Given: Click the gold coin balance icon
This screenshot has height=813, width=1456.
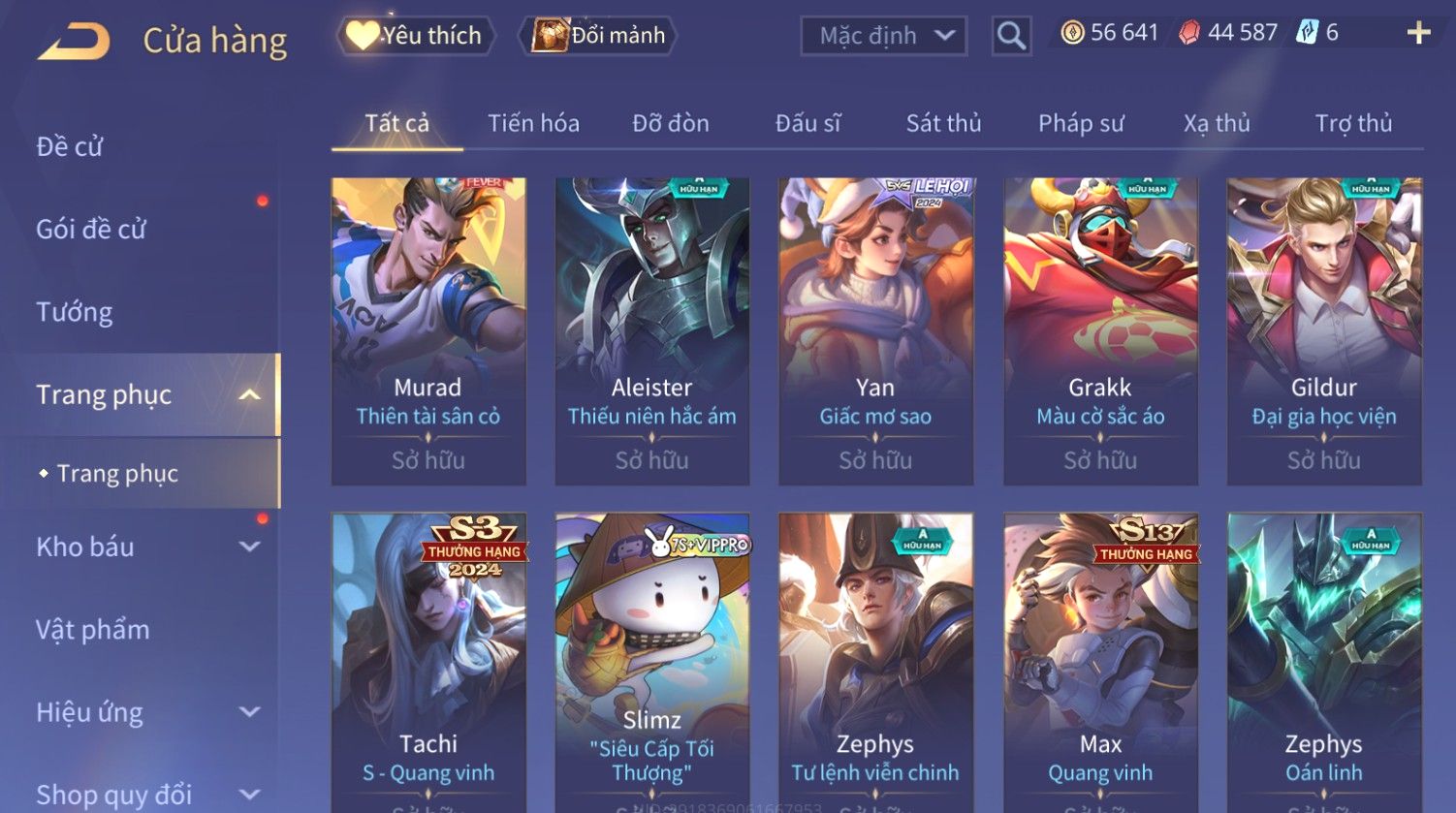Looking at the screenshot, I should (x=1072, y=33).
